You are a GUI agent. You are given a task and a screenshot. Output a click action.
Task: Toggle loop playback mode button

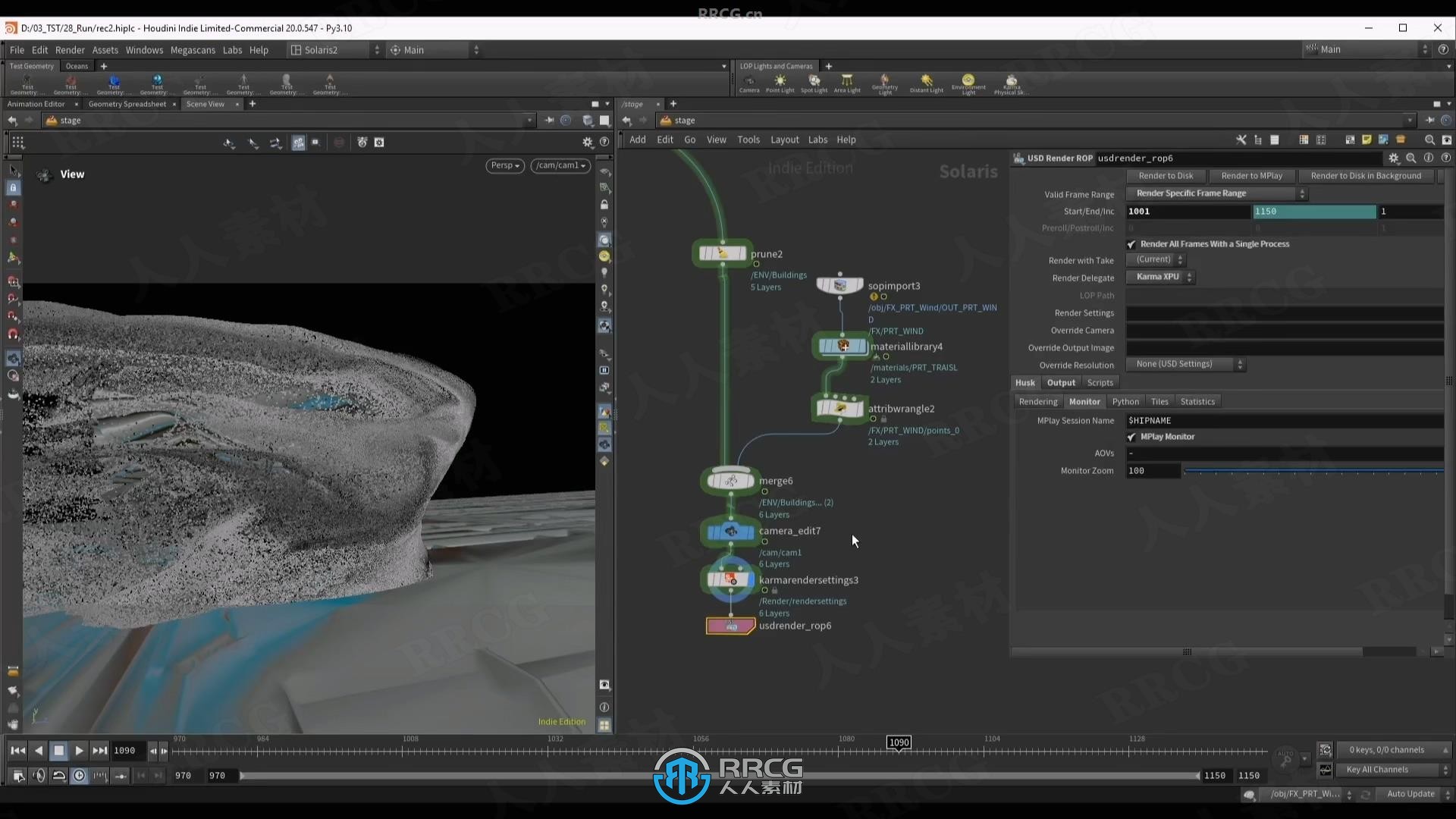click(59, 776)
